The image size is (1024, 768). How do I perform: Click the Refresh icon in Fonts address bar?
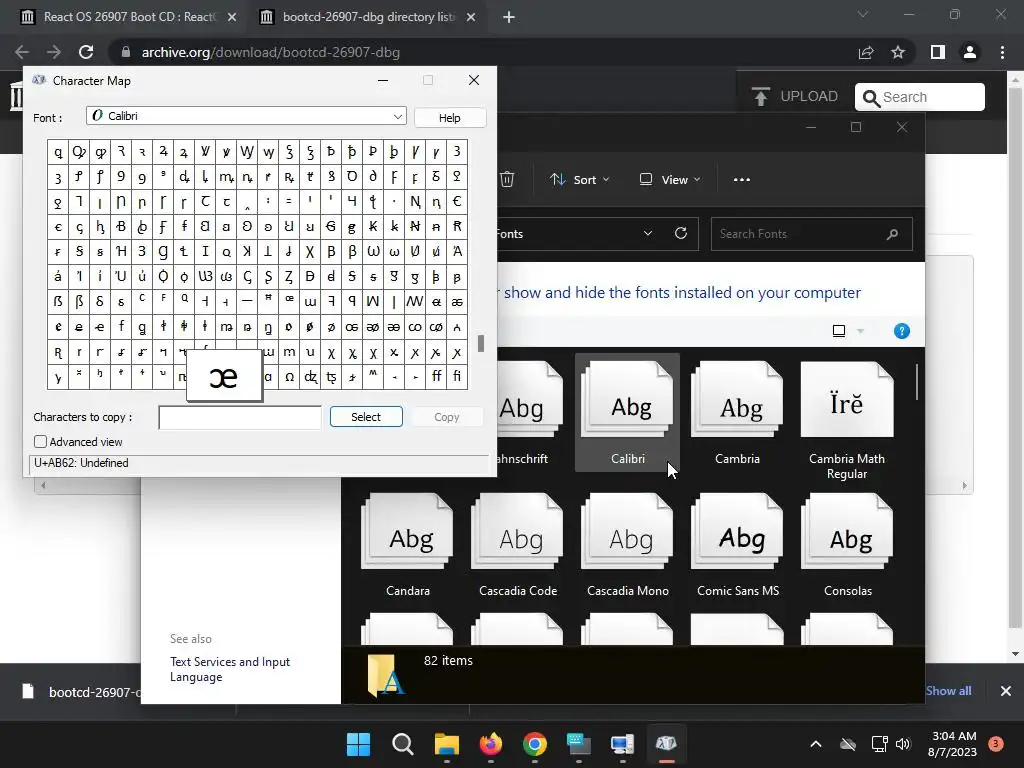pyautogui.click(x=680, y=233)
